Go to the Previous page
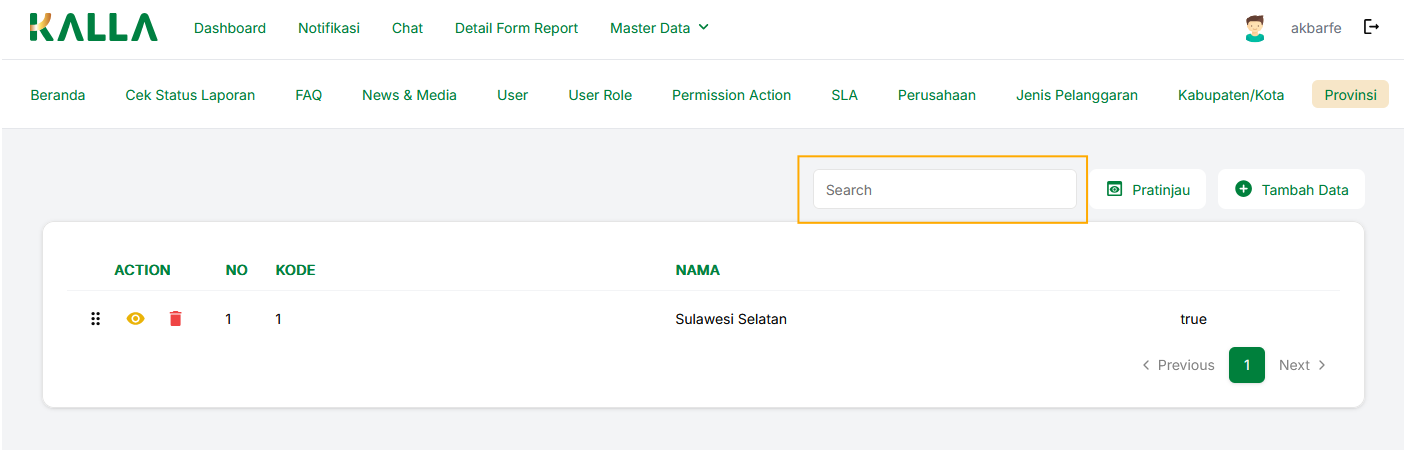 point(1178,365)
